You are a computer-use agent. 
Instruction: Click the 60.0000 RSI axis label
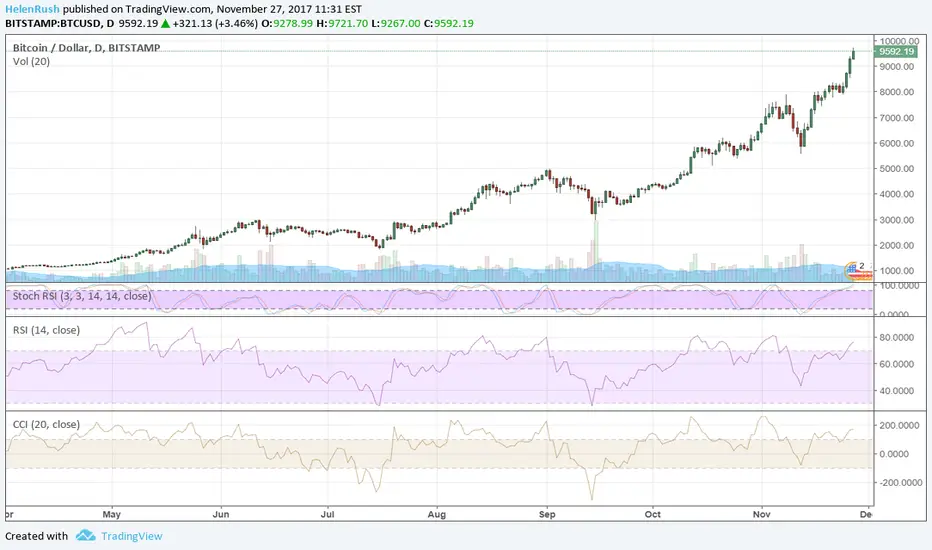pyautogui.click(x=896, y=364)
